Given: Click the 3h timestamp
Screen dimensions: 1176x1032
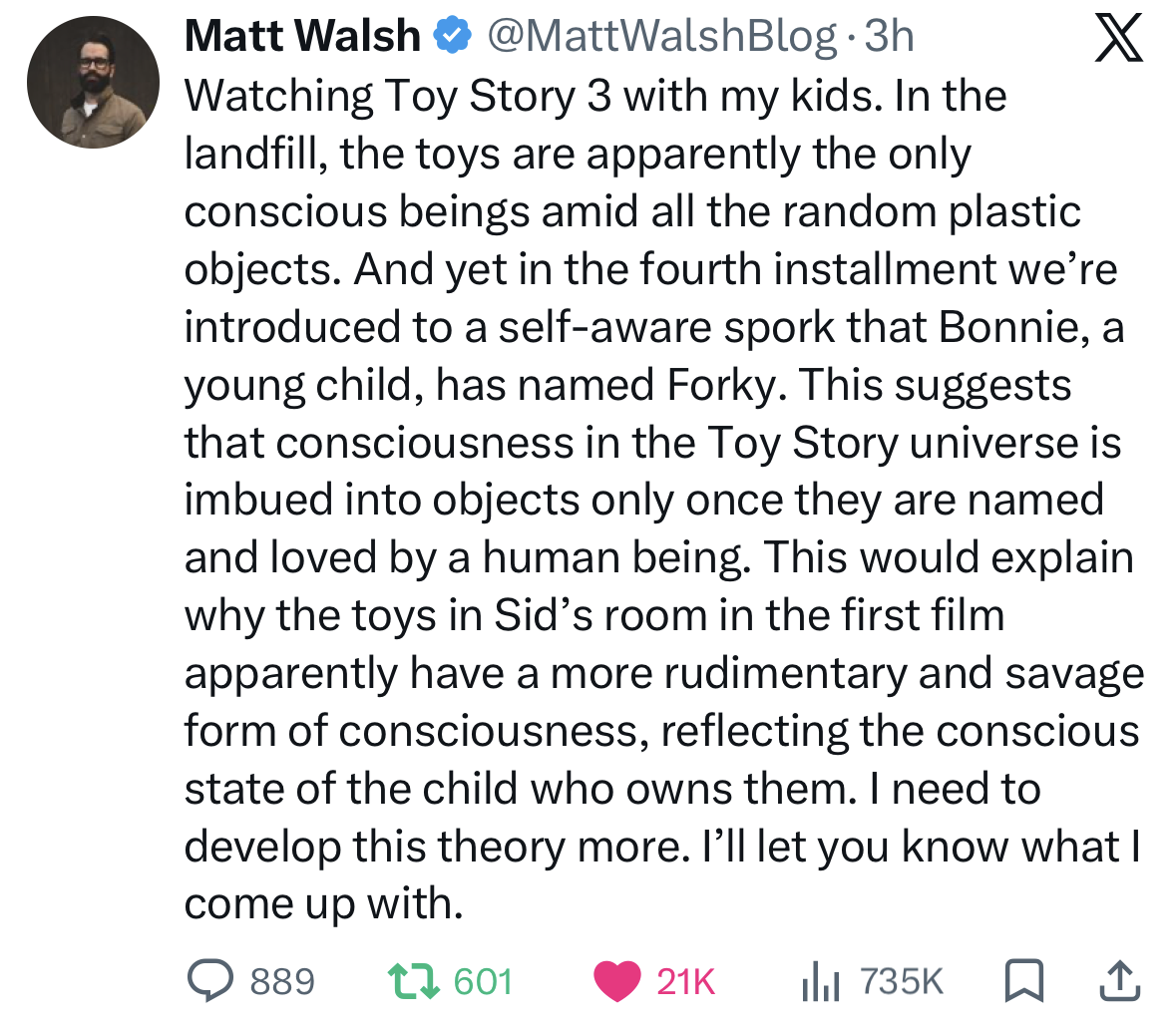Looking at the screenshot, I should pyautogui.click(x=889, y=37).
